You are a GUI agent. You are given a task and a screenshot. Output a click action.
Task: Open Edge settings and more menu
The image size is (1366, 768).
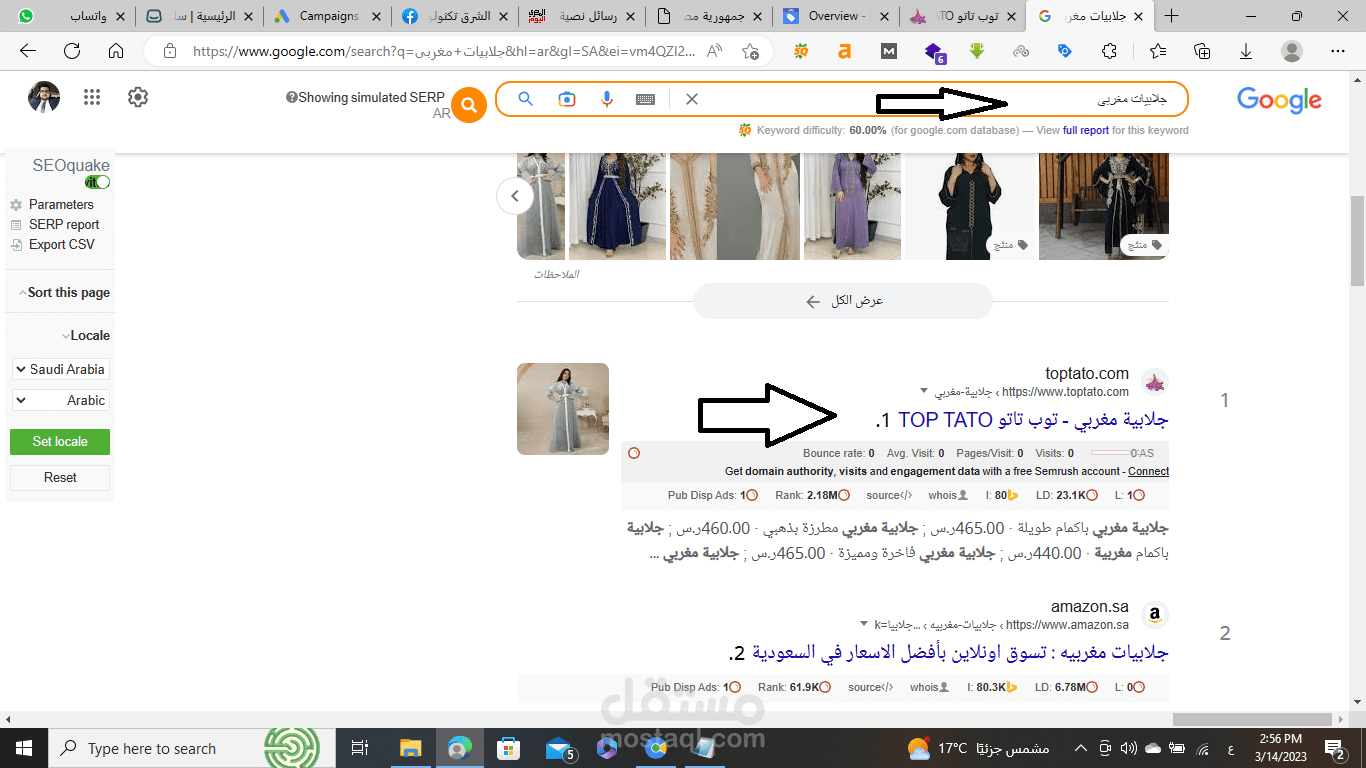click(x=1338, y=51)
